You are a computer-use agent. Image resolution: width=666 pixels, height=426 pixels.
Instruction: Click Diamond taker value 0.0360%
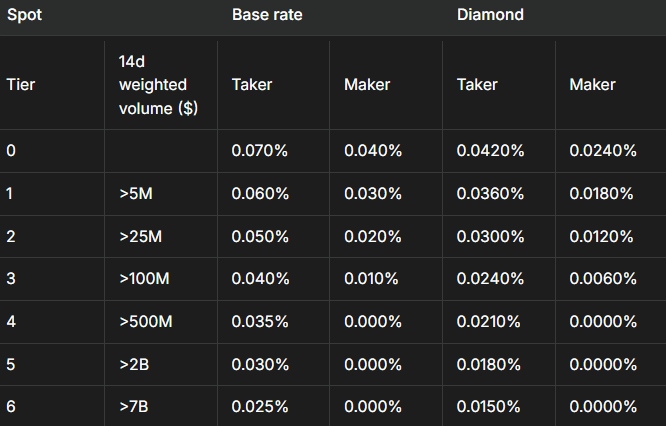pos(490,194)
